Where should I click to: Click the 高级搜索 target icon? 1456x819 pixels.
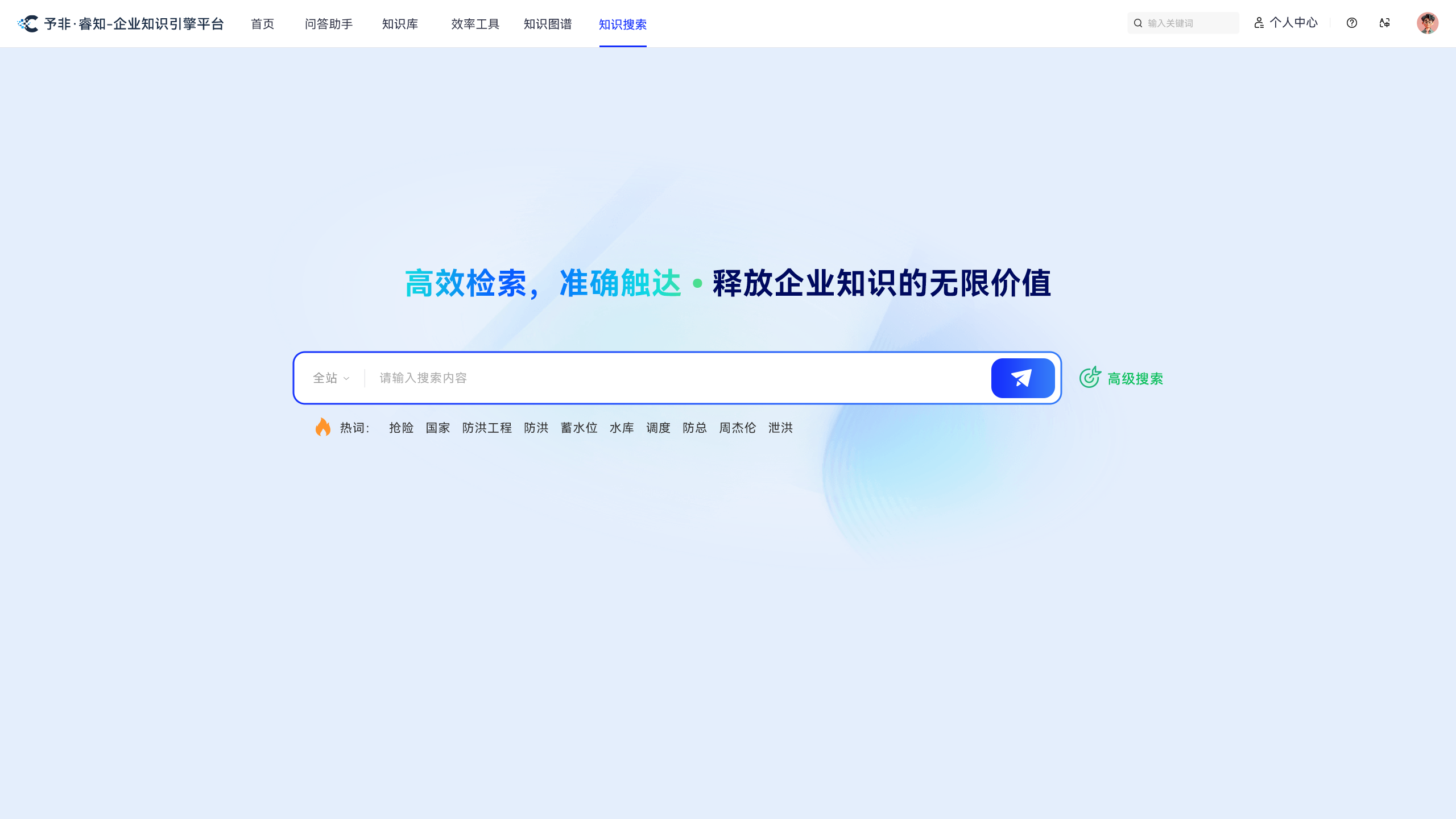(x=1090, y=378)
